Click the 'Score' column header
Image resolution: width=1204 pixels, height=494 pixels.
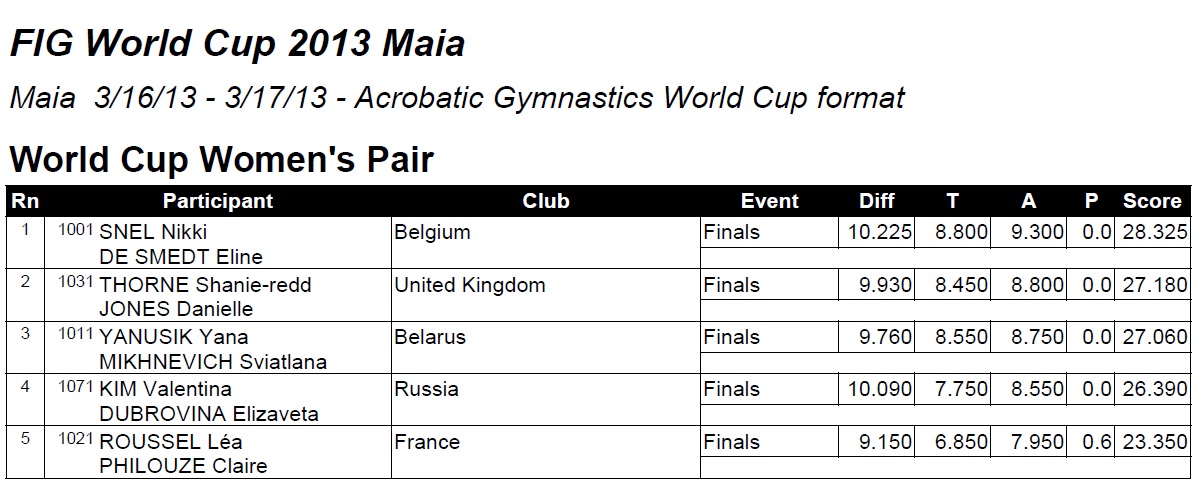1151,201
